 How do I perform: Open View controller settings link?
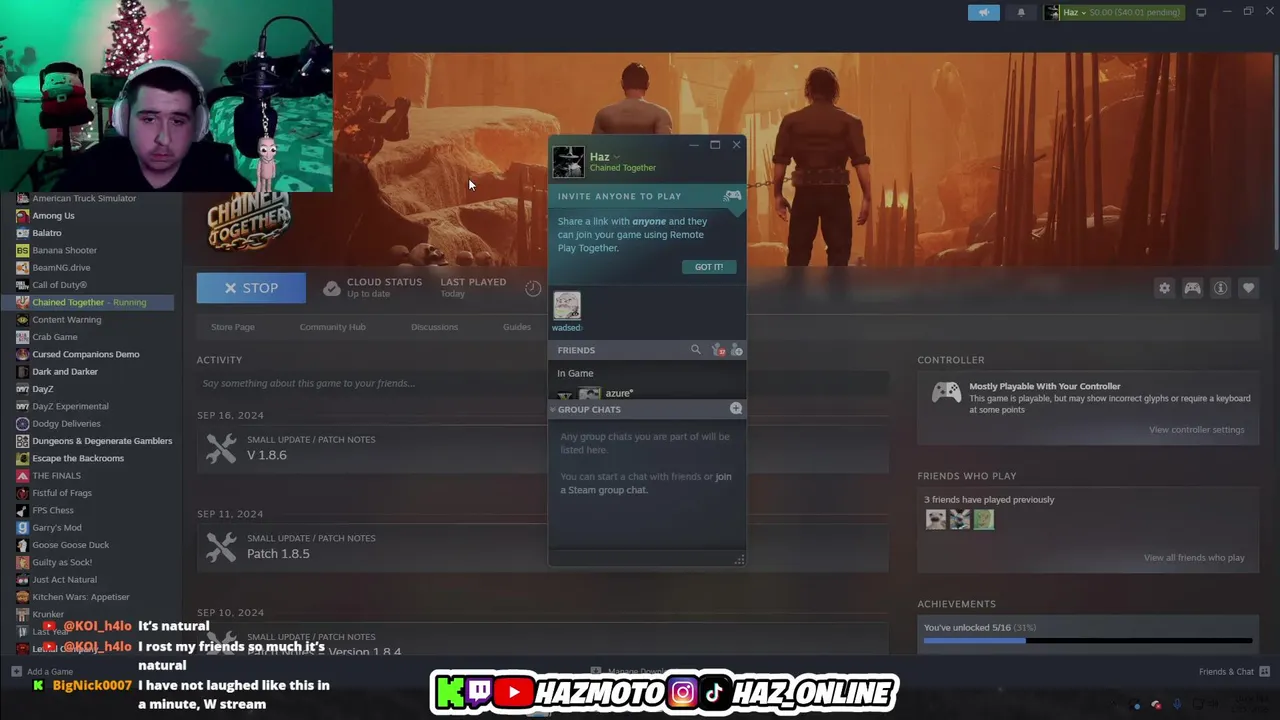(x=1196, y=430)
